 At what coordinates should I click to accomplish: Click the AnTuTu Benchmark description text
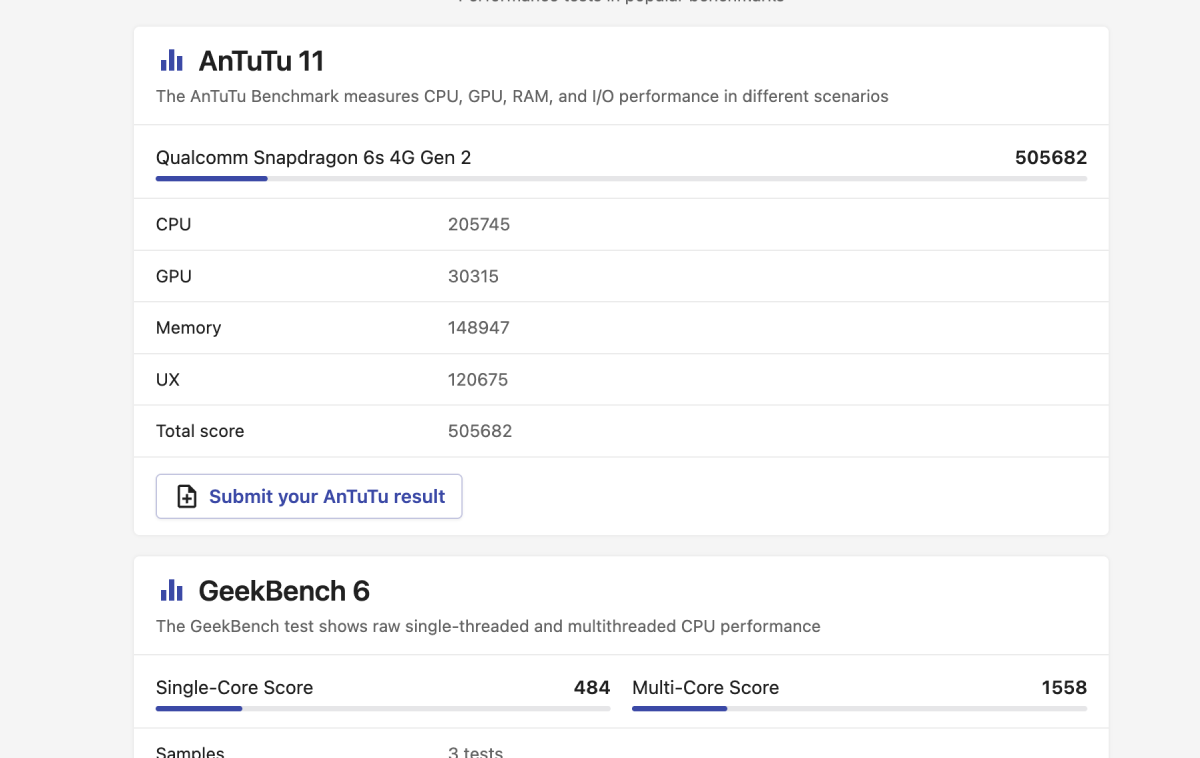click(522, 96)
